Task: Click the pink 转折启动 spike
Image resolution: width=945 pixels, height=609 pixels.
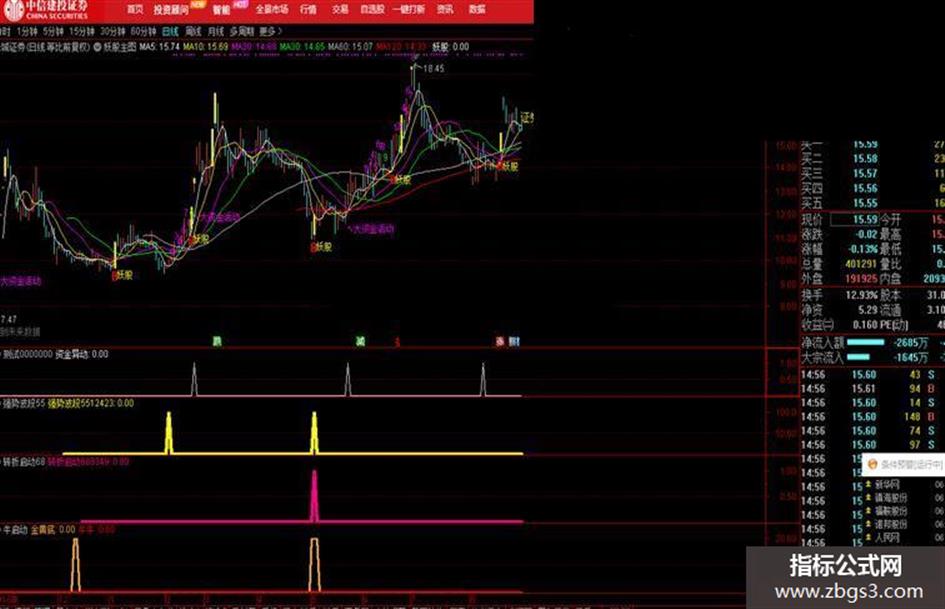Action: (x=314, y=496)
